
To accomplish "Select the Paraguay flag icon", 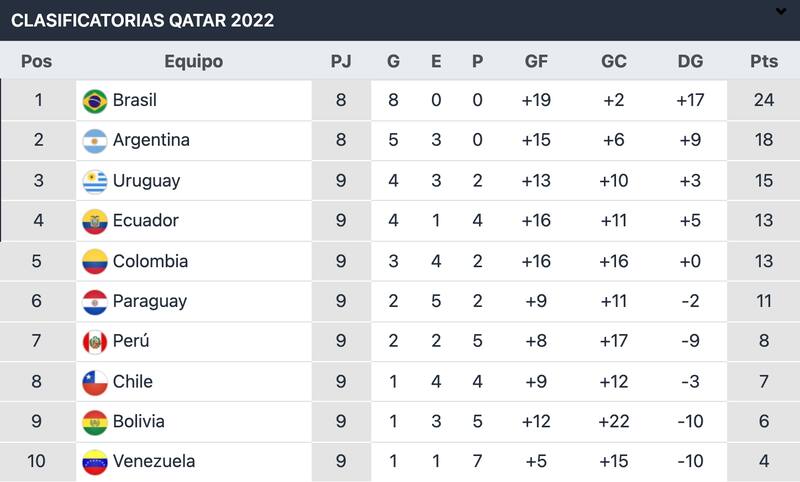I will tap(95, 301).
